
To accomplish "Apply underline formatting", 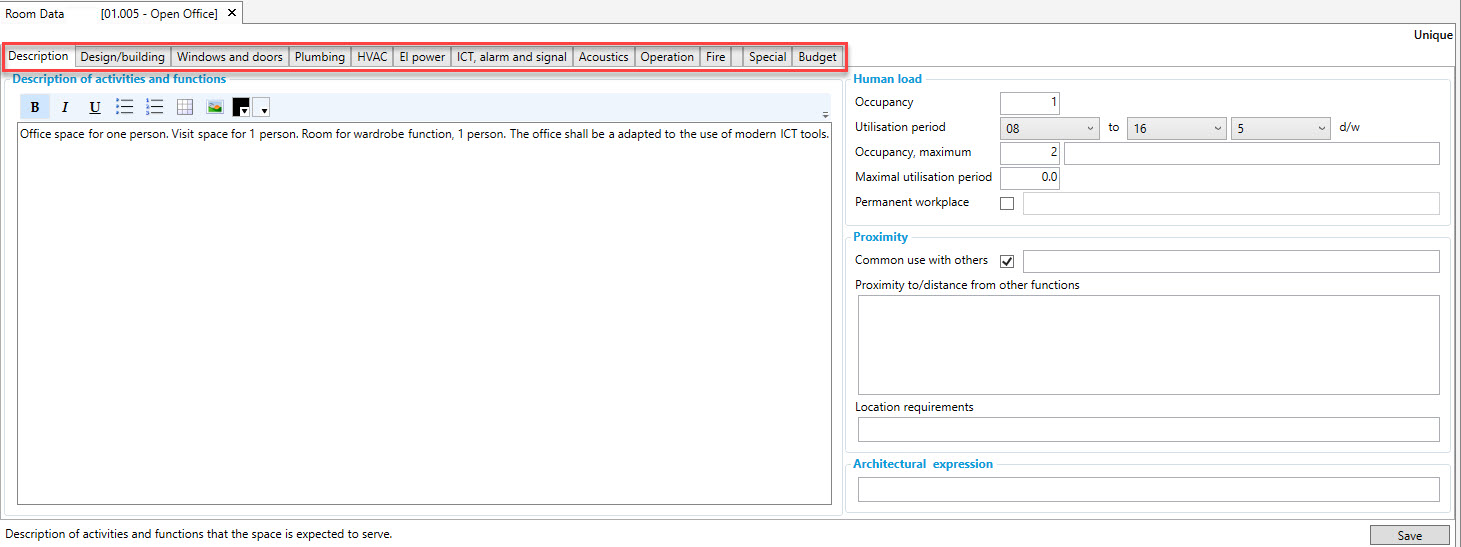I will coord(95,107).
